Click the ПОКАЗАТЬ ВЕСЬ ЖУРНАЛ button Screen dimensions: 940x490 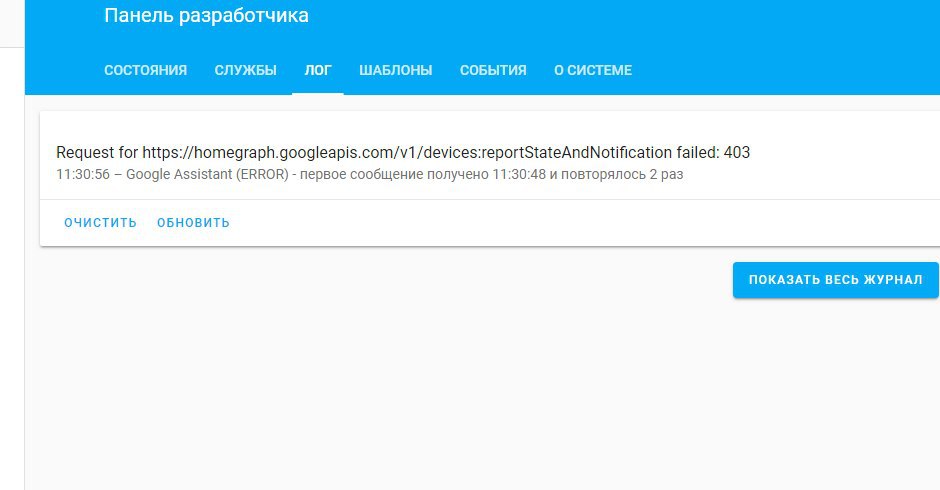(836, 279)
